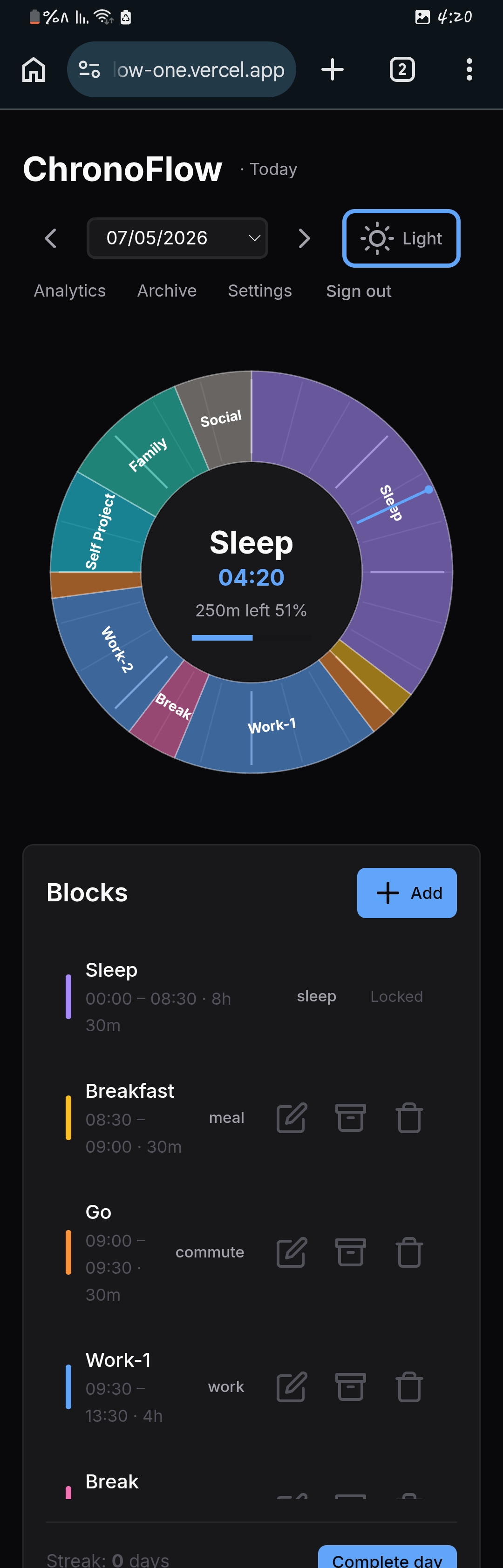Open the date picker dropdown
The image size is (503, 1568).
click(177, 238)
